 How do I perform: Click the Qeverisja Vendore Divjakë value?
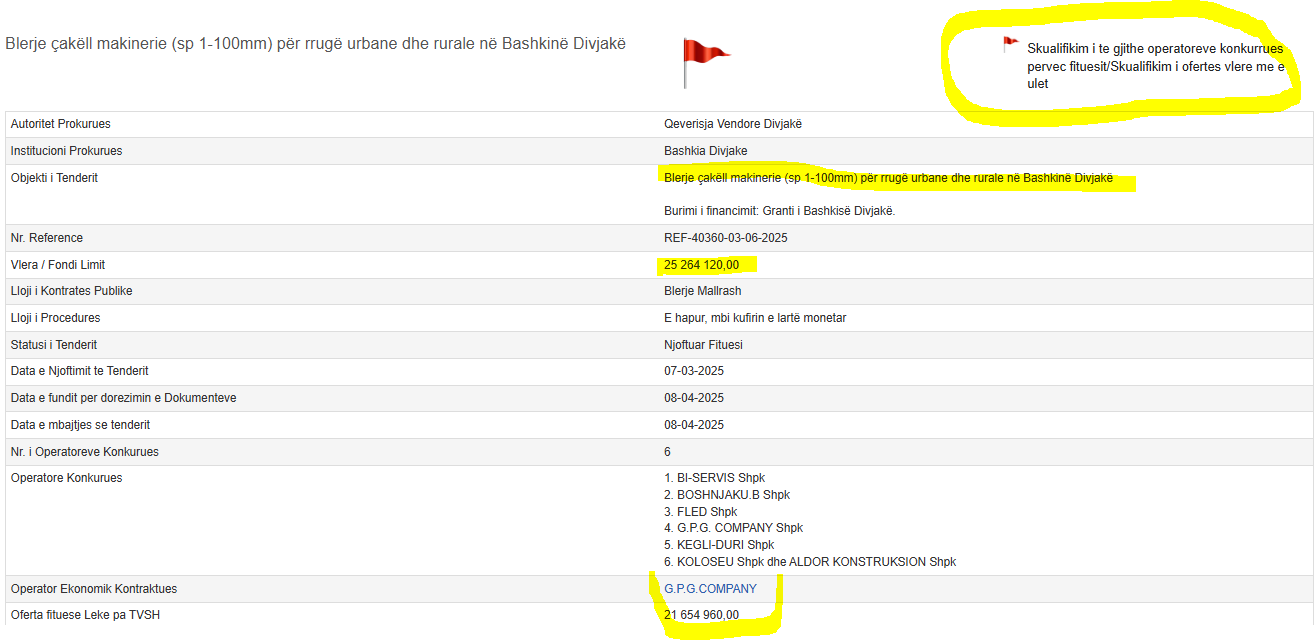click(733, 124)
